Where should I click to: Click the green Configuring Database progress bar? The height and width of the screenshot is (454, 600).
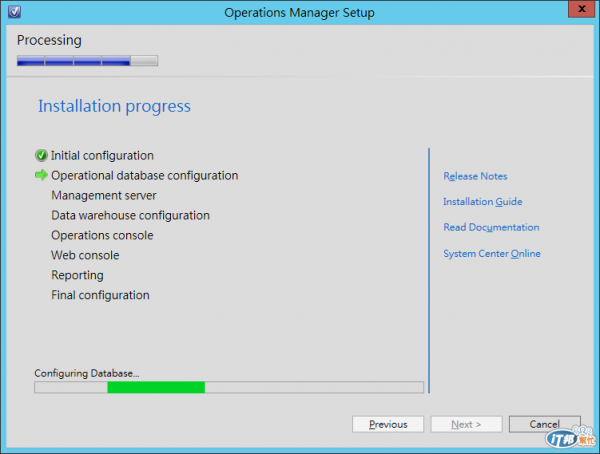pyautogui.click(x=229, y=387)
